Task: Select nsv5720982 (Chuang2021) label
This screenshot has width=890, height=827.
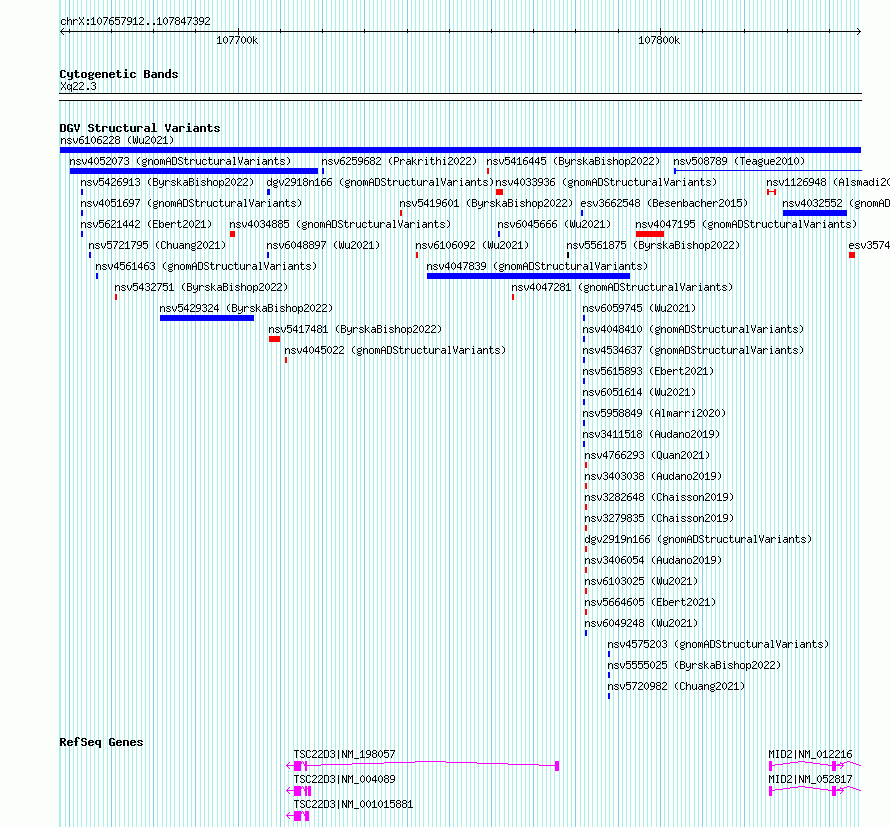Action: click(x=676, y=686)
